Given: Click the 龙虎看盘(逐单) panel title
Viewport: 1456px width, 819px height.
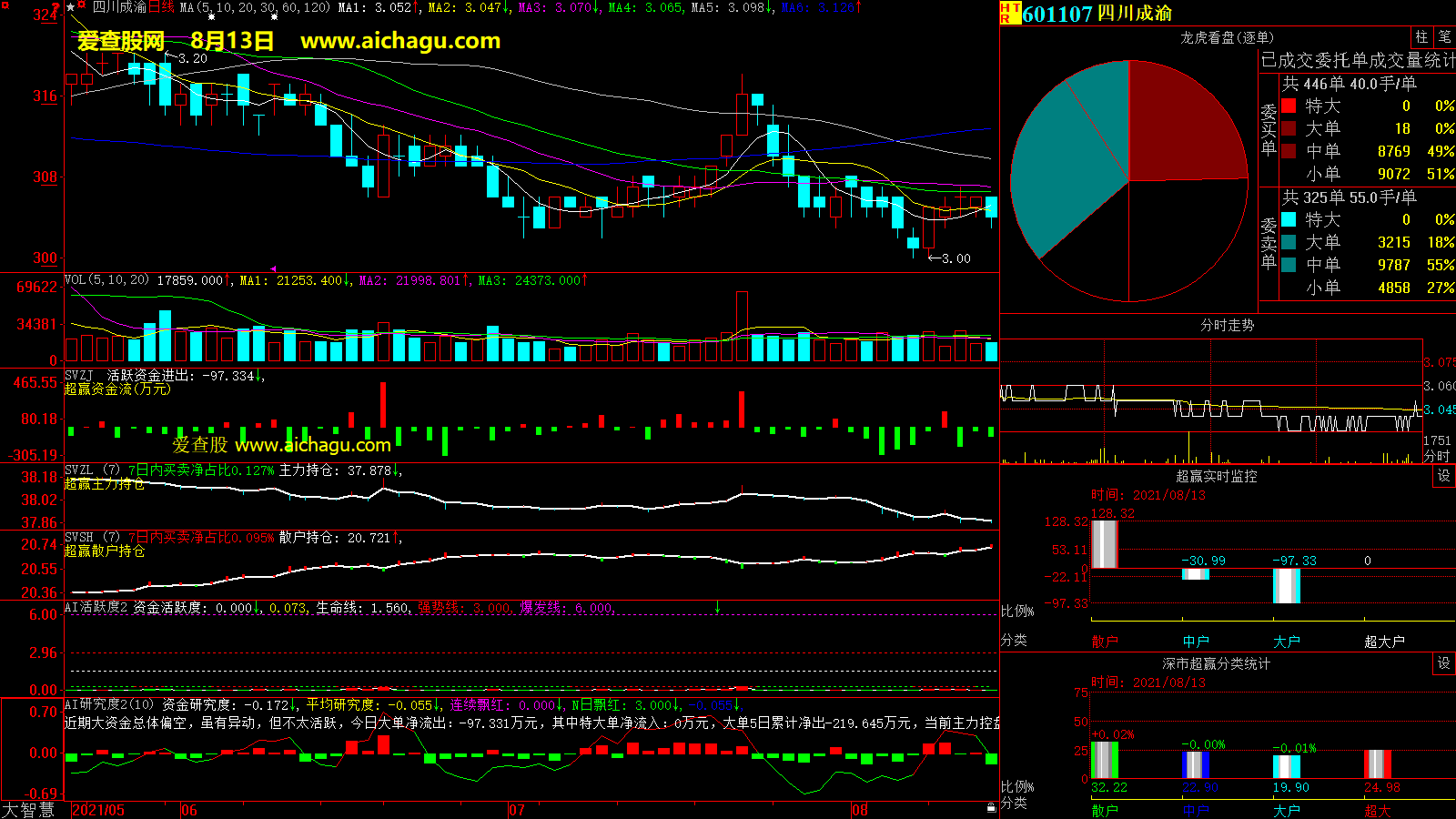Looking at the screenshot, I should [1227, 37].
